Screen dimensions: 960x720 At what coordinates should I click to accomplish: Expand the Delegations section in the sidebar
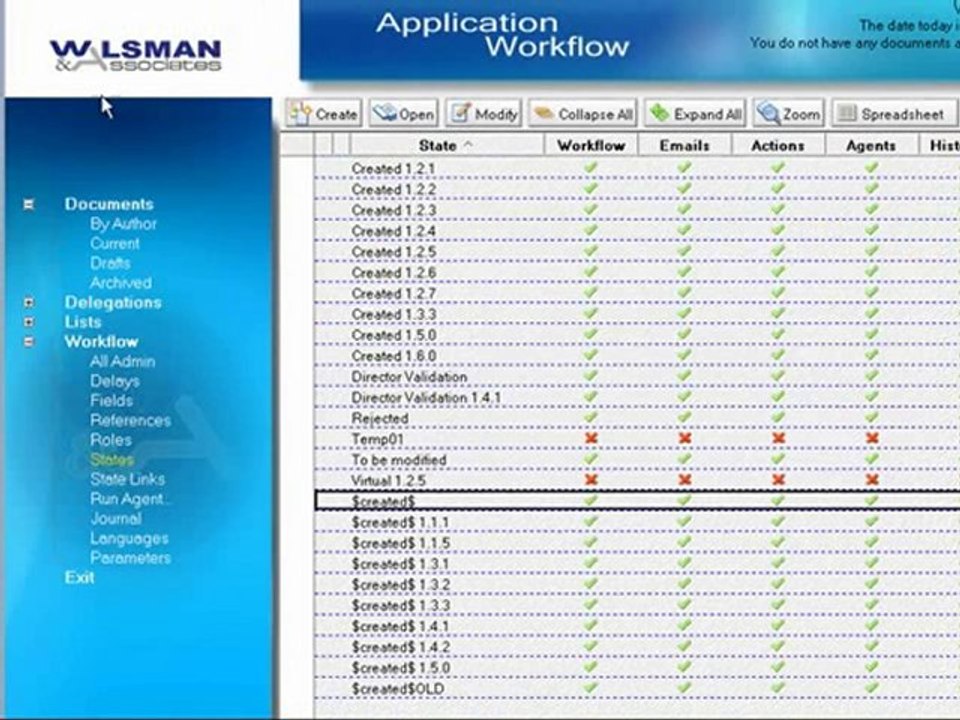29,302
